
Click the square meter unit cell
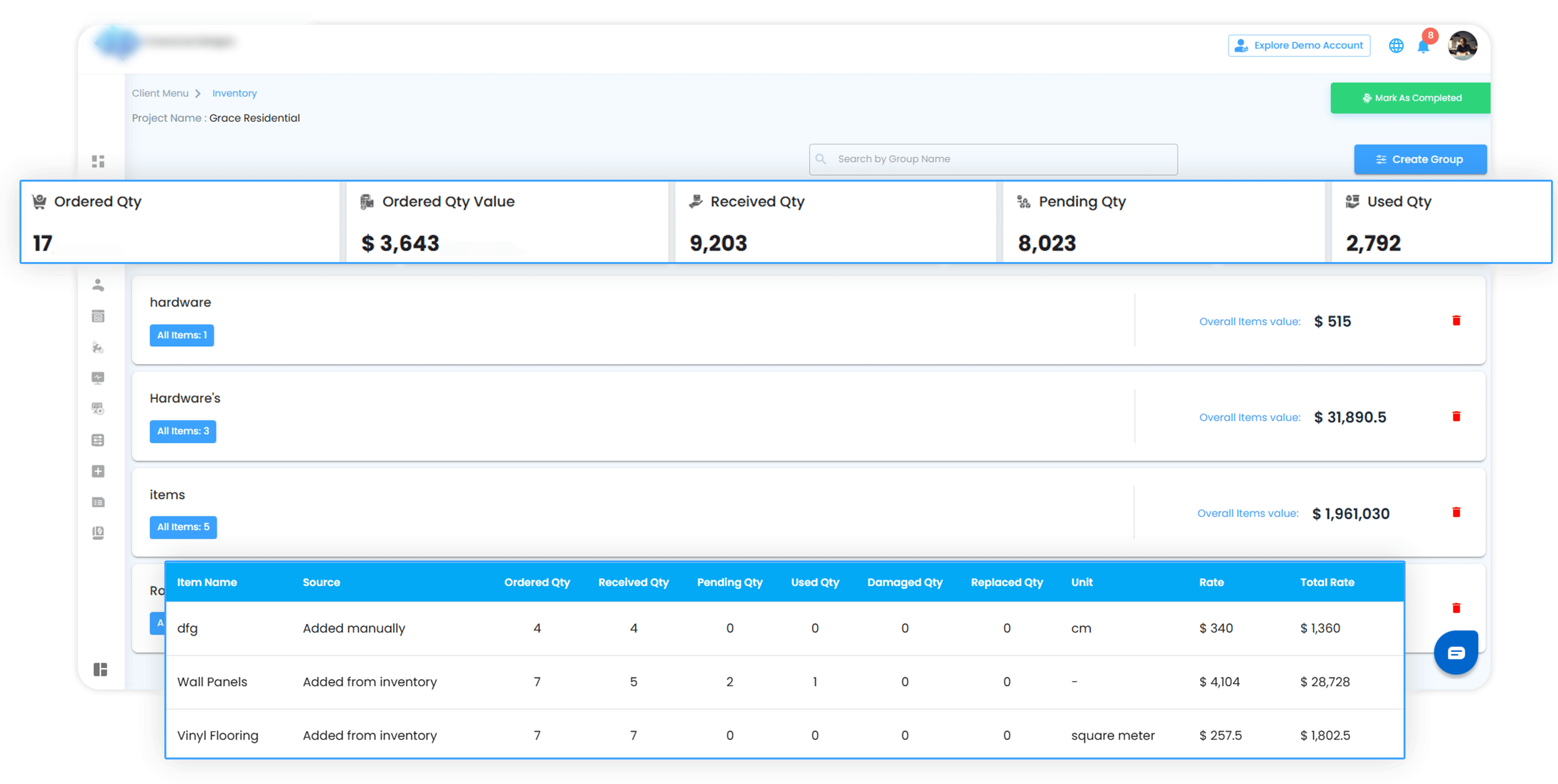pyautogui.click(x=1113, y=736)
